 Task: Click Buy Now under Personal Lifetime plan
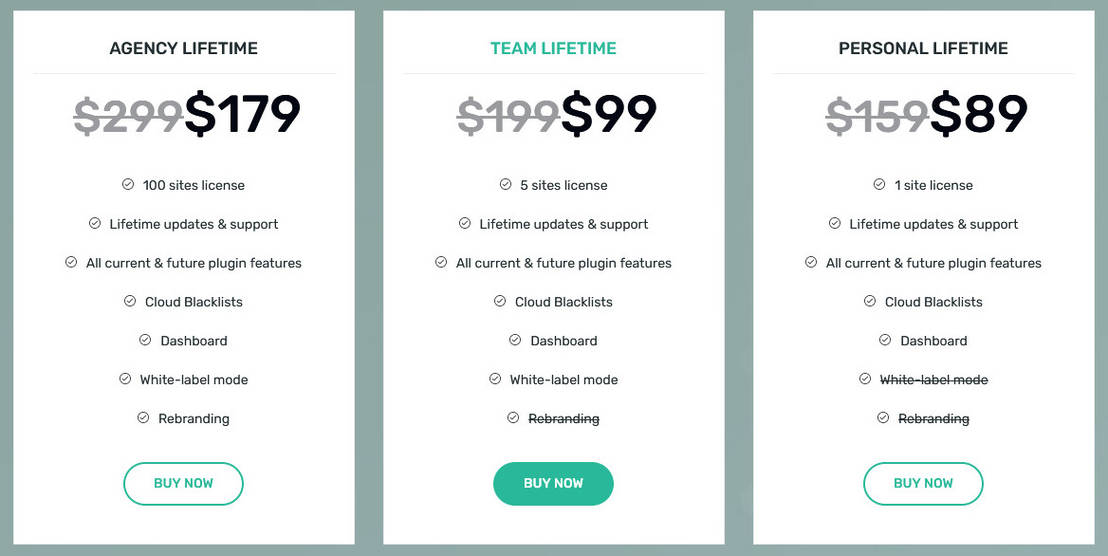point(923,483)
